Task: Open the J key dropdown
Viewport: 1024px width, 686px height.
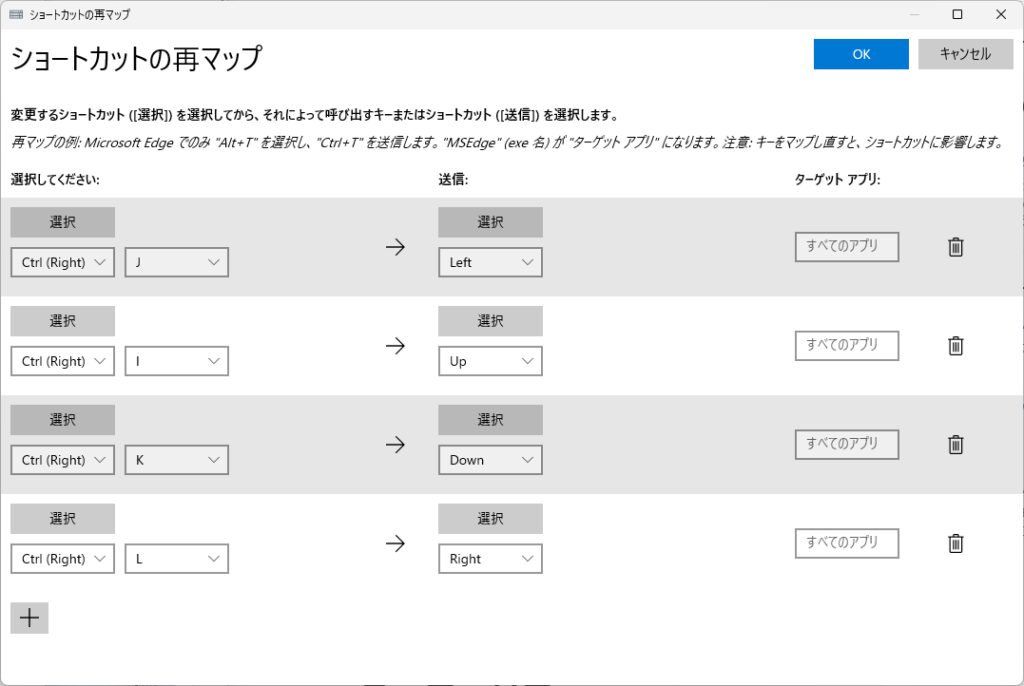Action: (176, 263)
